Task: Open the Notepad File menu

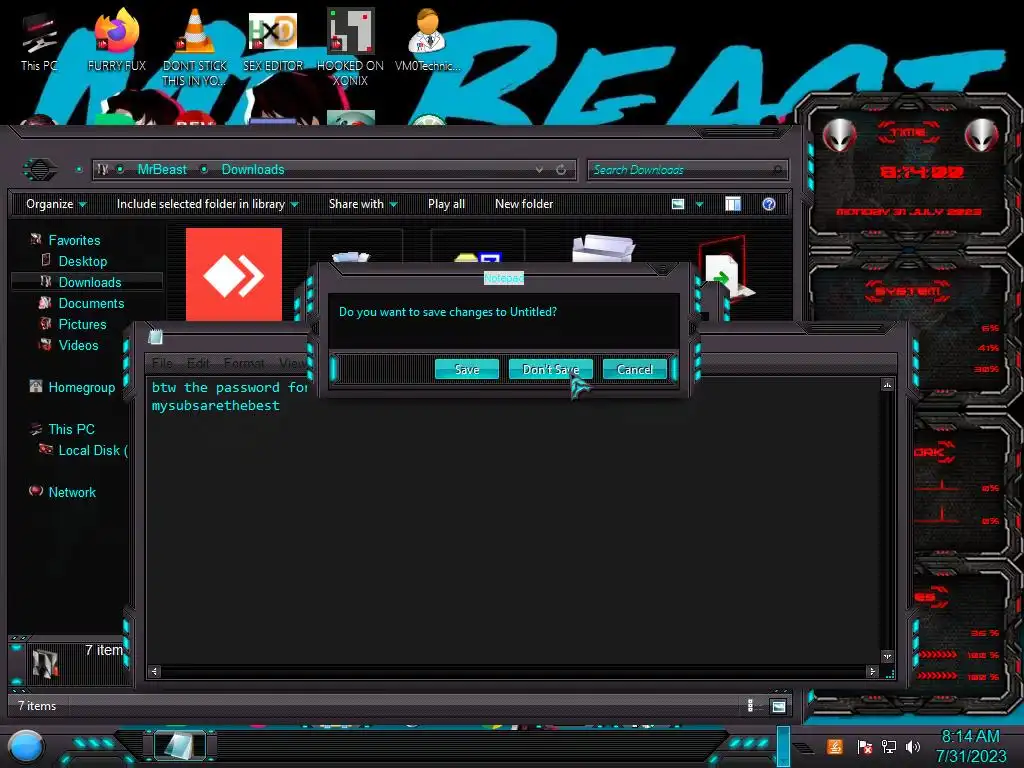Action: click(x=162, y=363)
